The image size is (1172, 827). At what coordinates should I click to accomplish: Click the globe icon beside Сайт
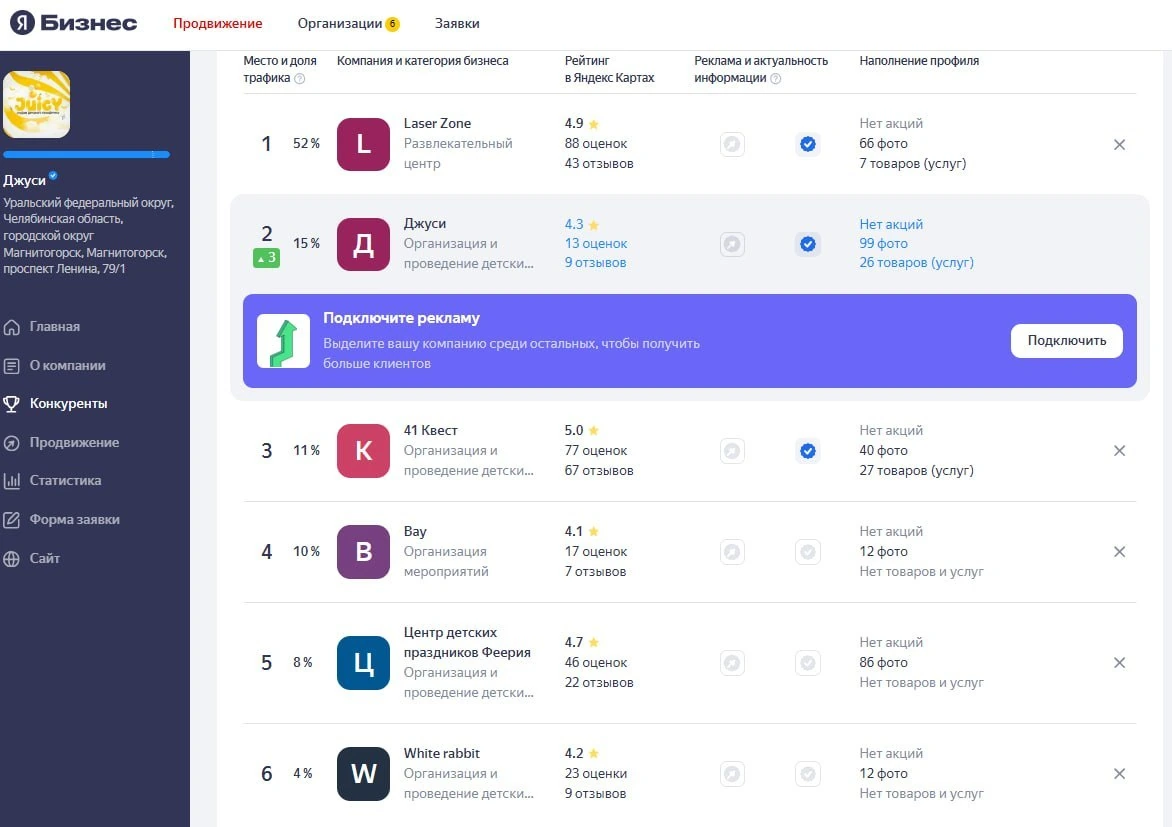(11, 559)
